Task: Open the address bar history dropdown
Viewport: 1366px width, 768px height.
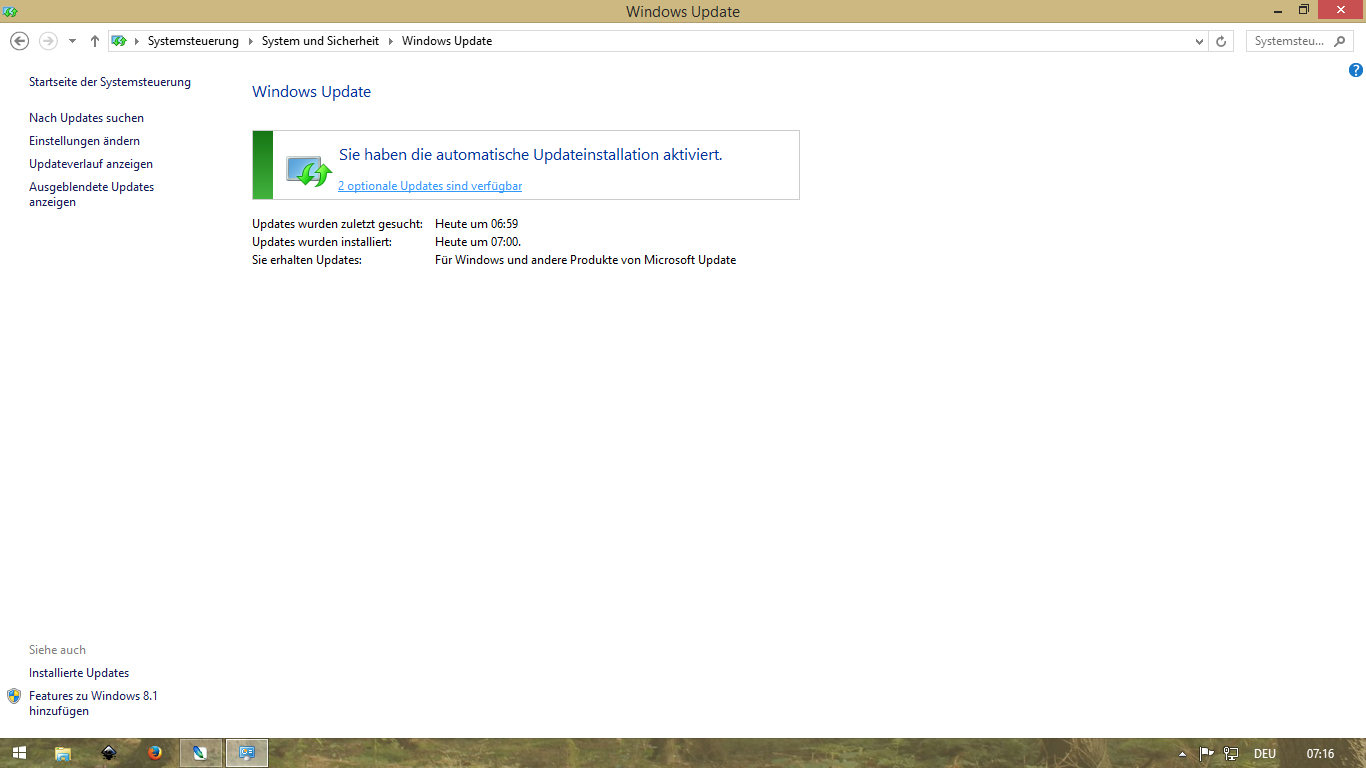Action: [x=1200, y=41]
